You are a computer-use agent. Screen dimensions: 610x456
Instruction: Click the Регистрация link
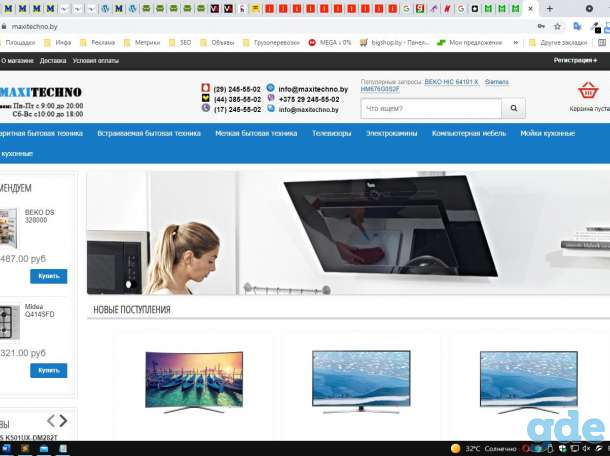[x=575, y=60]
